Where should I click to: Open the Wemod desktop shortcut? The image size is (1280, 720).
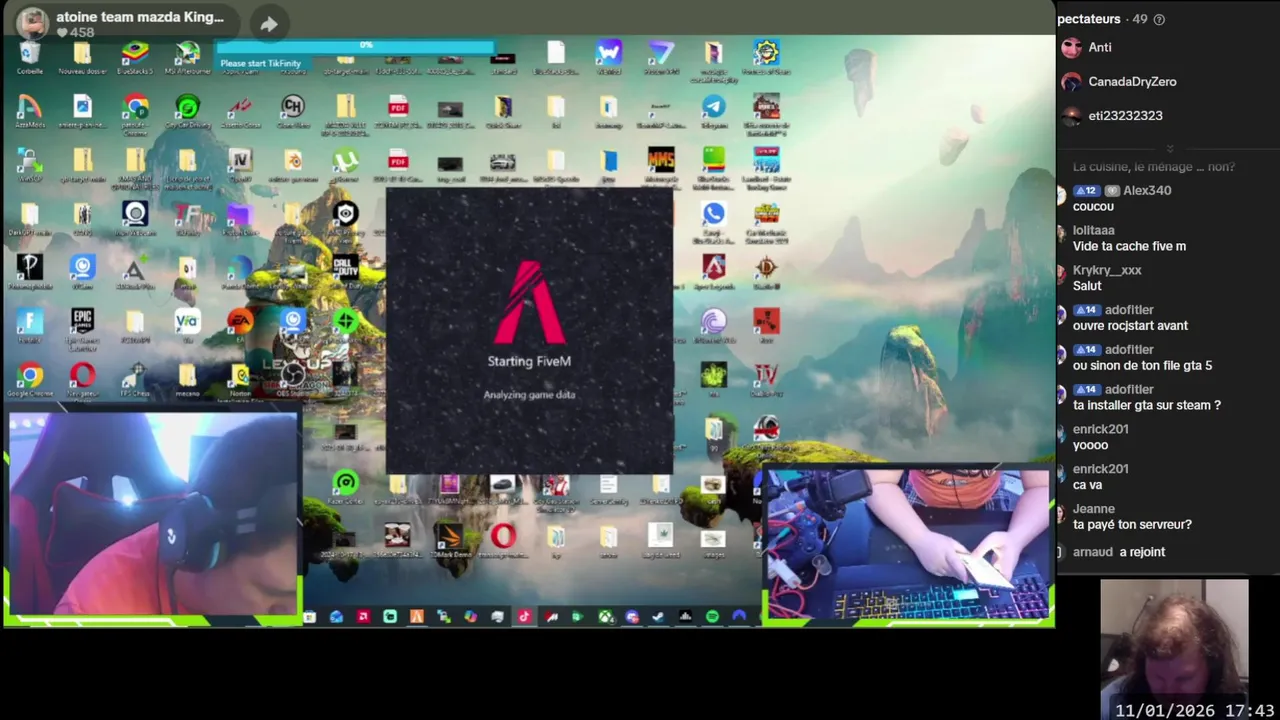pos(608,56)
